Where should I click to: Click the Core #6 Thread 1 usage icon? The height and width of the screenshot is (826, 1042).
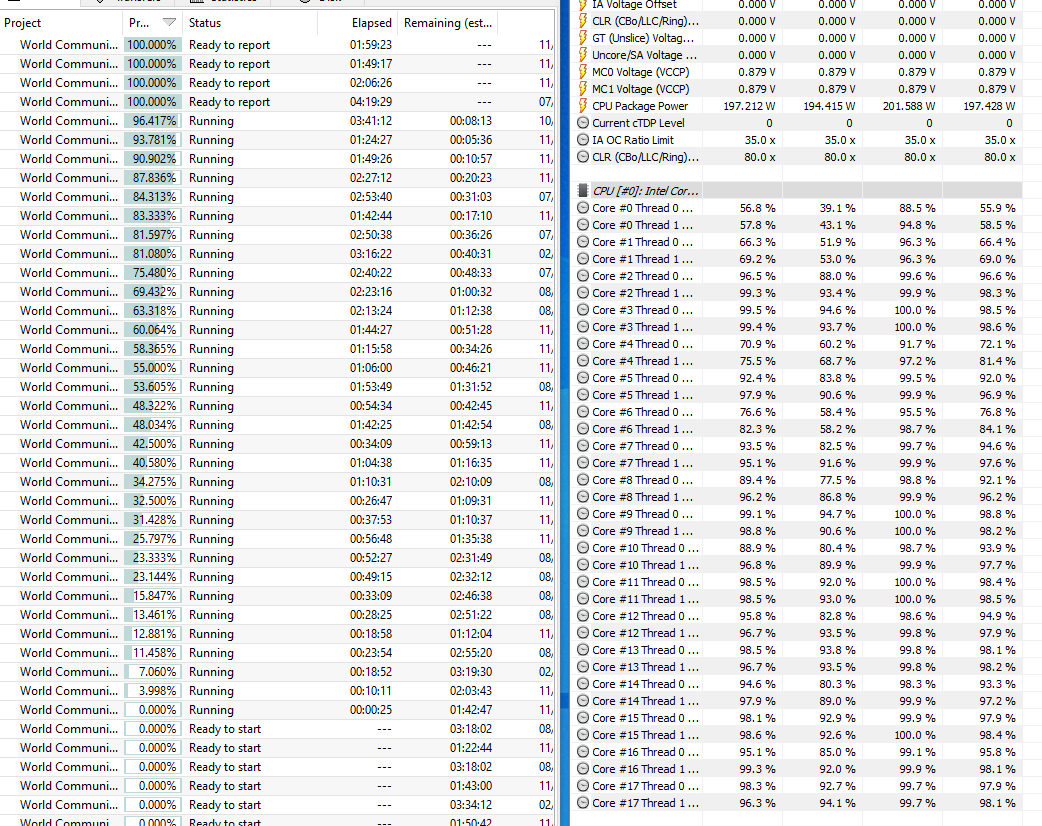pos(583,429)
